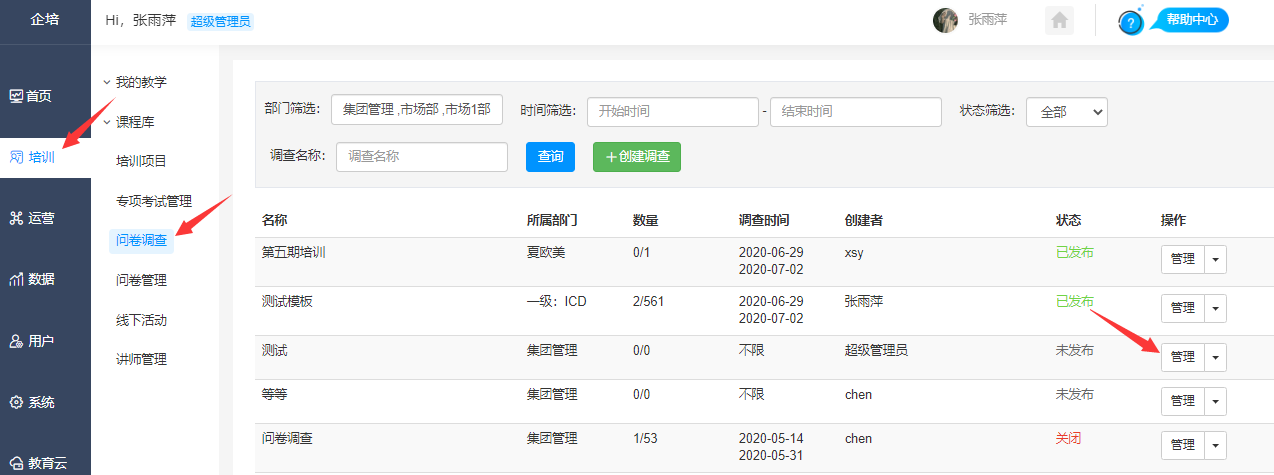Click the red 关闭 status text
The width and height of the screenshot is (1274, 475).
tap(1068, 438)
